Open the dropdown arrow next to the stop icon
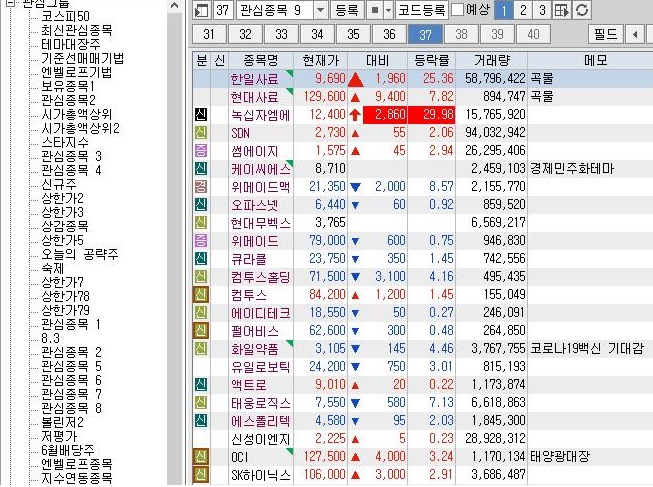This screenshot has width=653, height=487. pos(388,10)
